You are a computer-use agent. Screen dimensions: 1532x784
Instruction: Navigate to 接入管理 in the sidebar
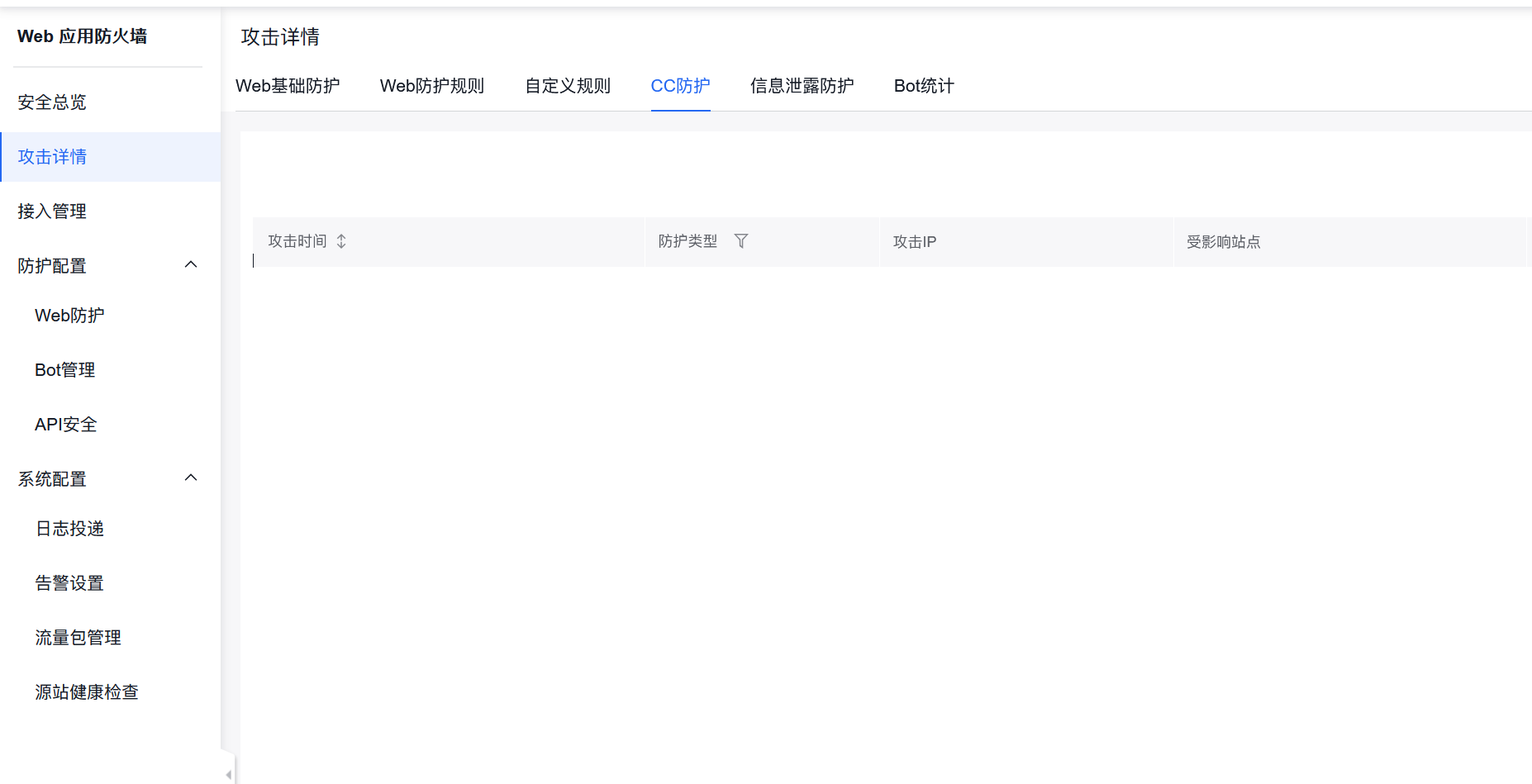coord(52,211)
